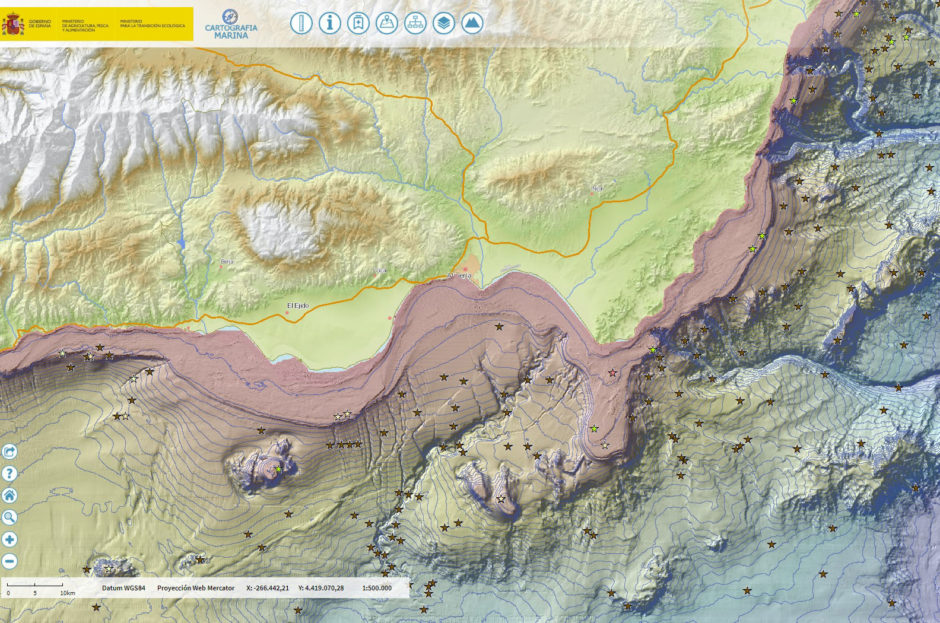This screenshot has height=623, width=940.
Task: Return to home map extent
Action: point(10,495)
